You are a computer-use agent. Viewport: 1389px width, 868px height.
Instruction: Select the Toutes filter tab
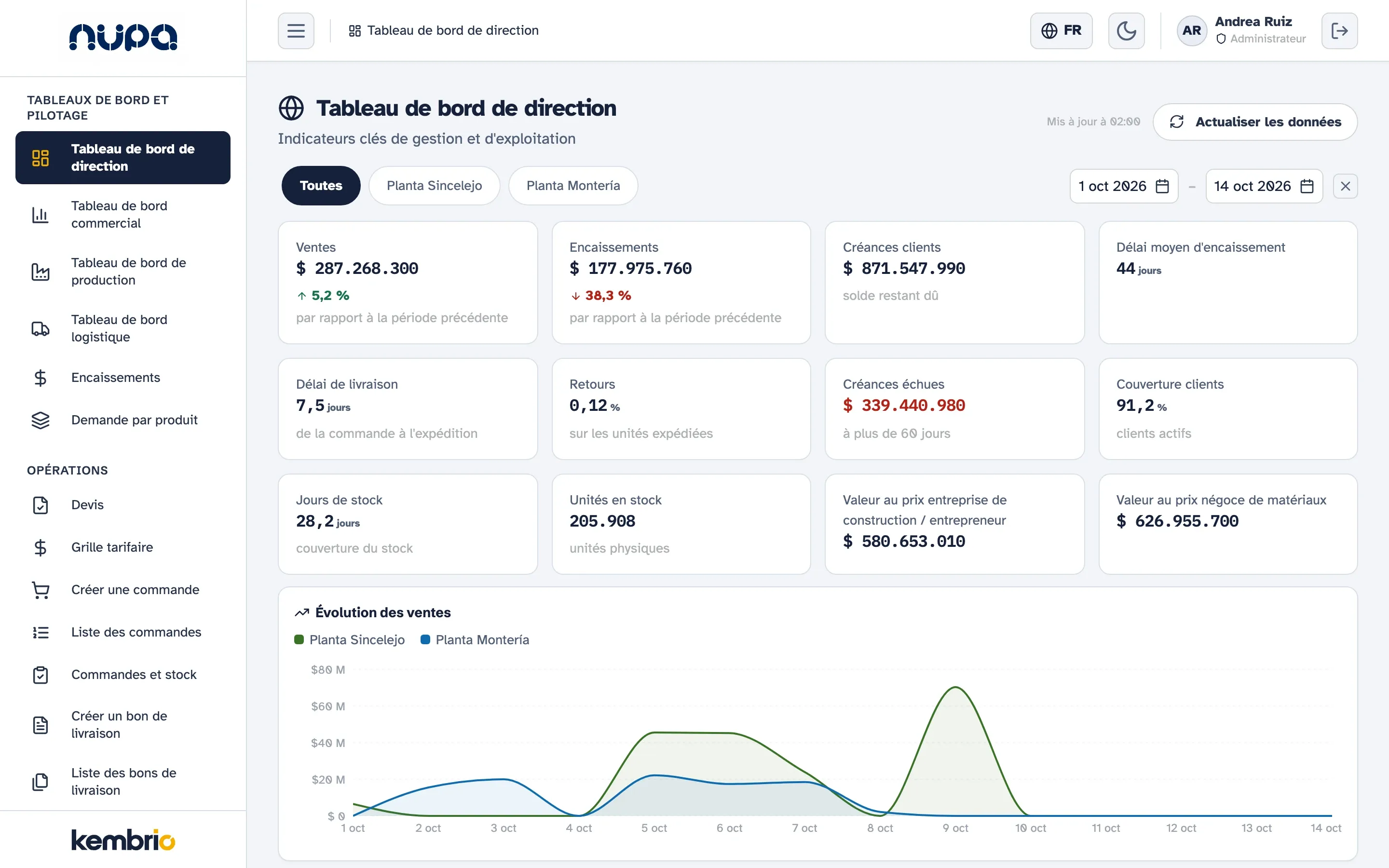click(321, 186)
